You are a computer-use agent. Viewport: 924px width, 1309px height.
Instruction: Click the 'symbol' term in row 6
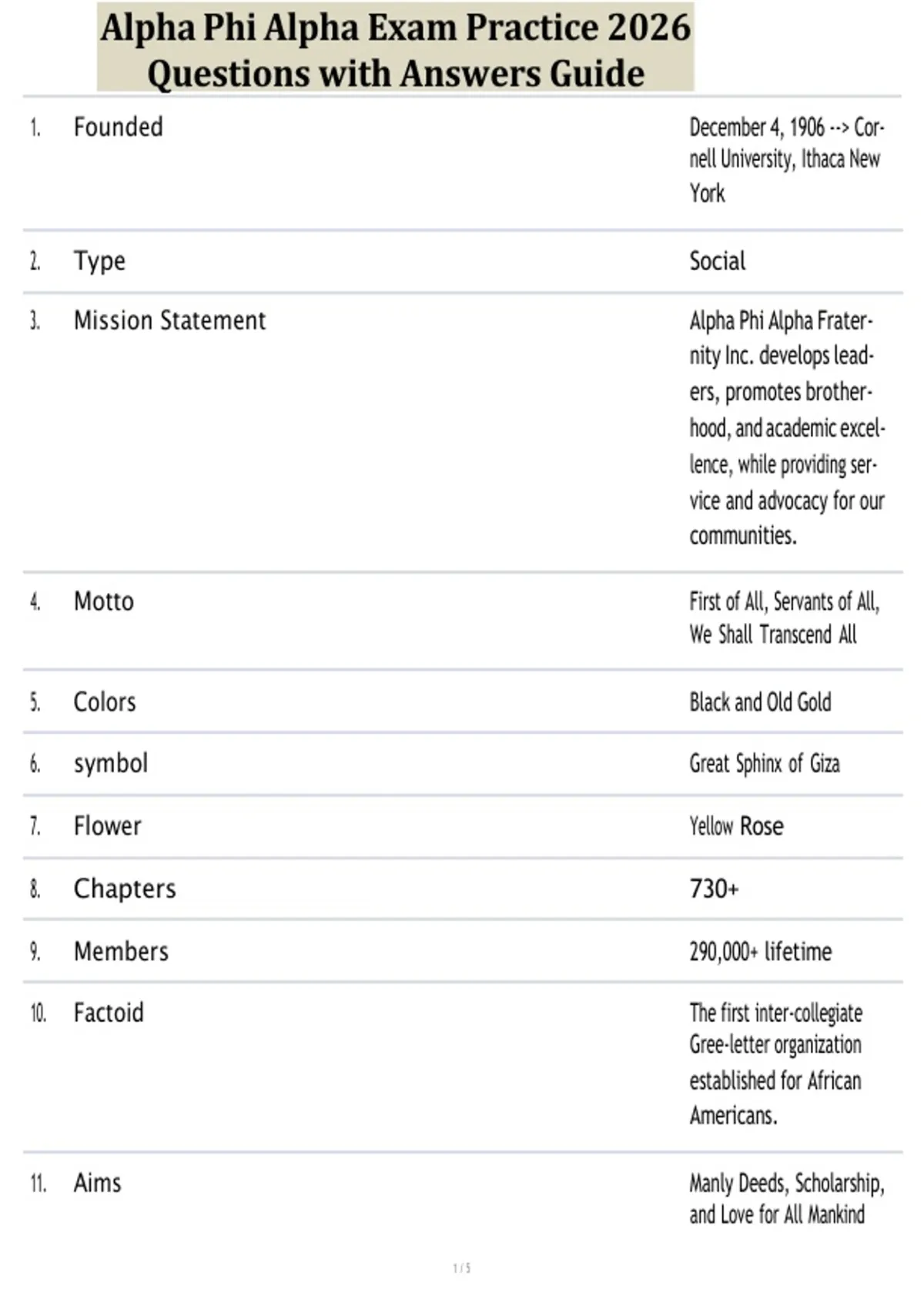[111, 764]
